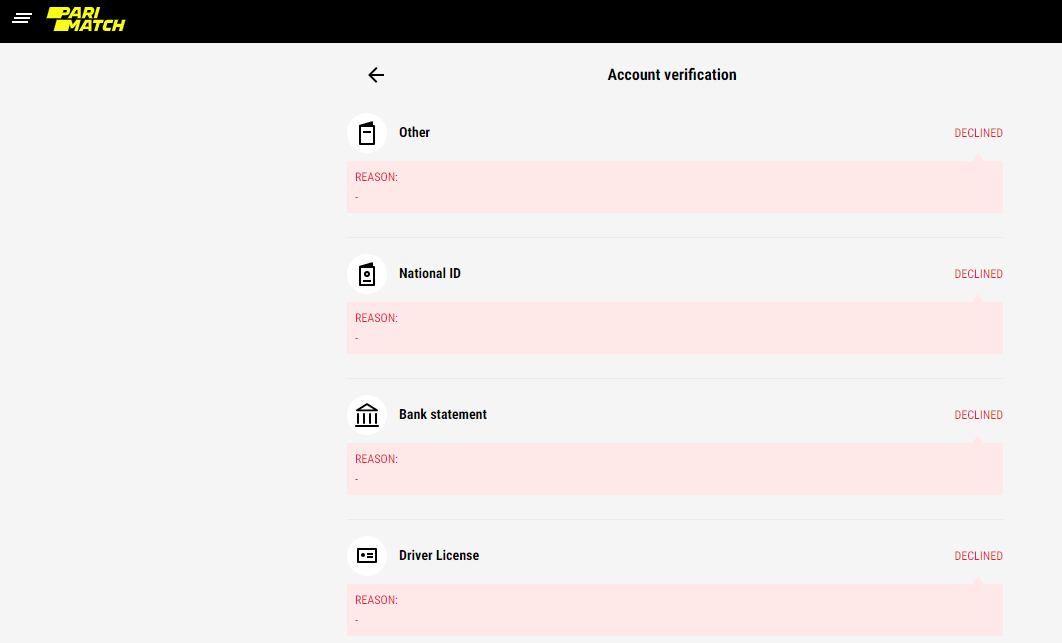
Task: Click the Bank statement building icon
Action: [367, 415]
